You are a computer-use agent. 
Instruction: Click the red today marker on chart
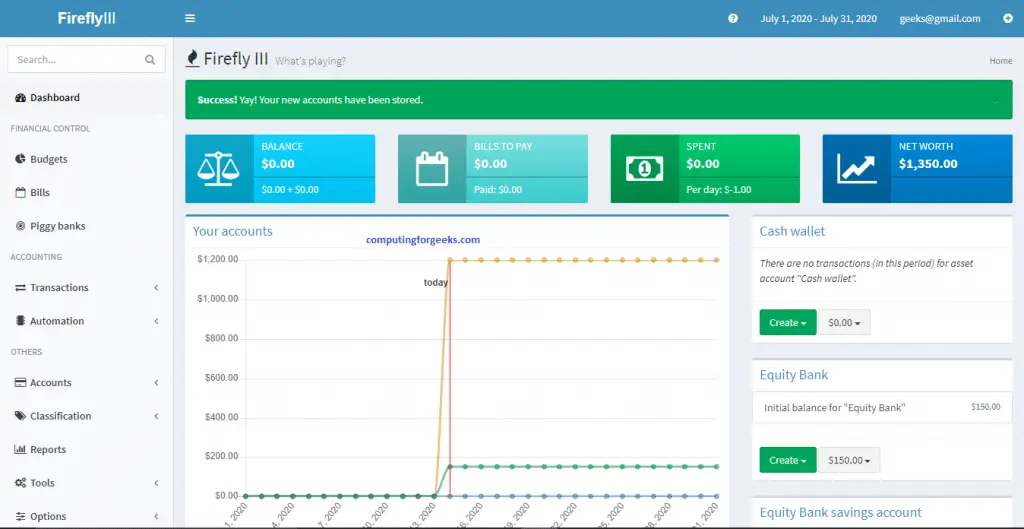450,377
